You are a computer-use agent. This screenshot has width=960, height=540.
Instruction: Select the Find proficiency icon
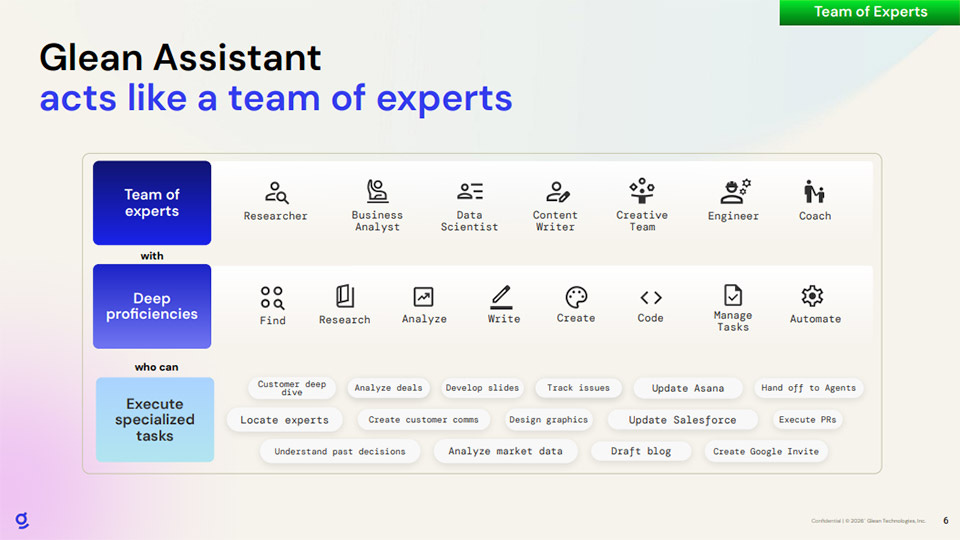pyautogui.click(x=272, y=298)
